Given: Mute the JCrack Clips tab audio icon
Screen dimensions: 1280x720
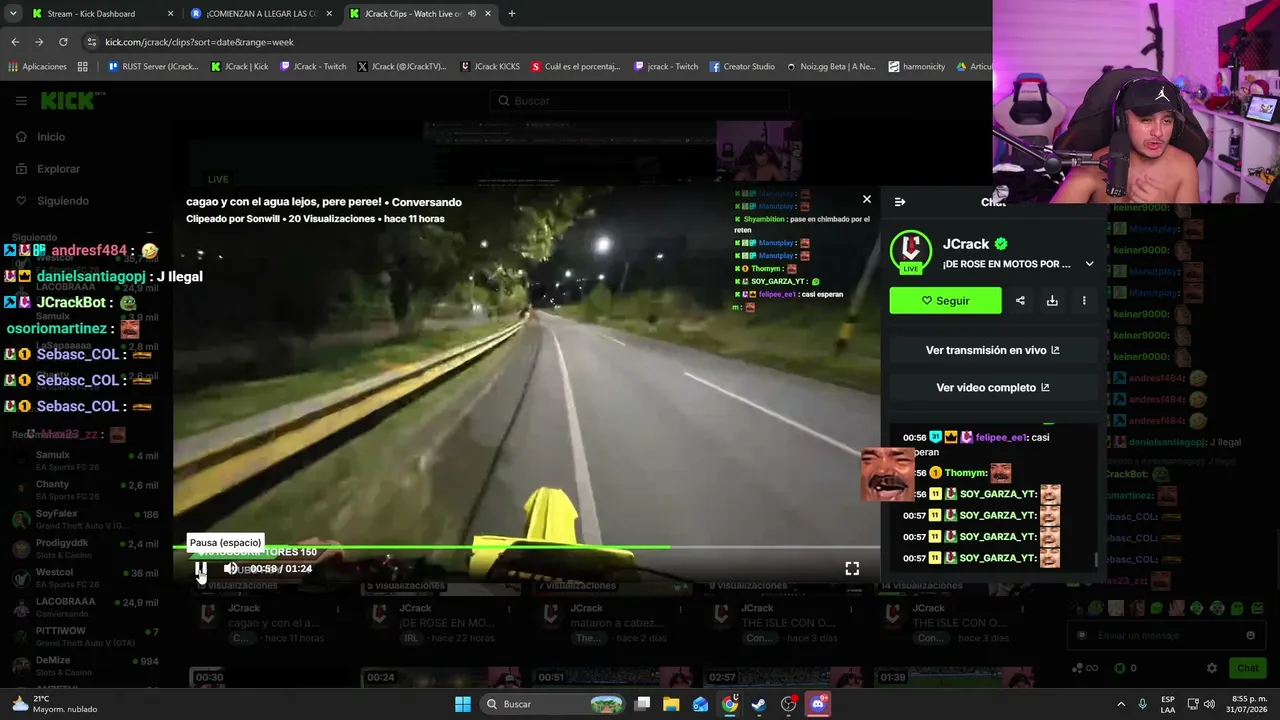Looking at the screenshot, I should tap(472, 14).
